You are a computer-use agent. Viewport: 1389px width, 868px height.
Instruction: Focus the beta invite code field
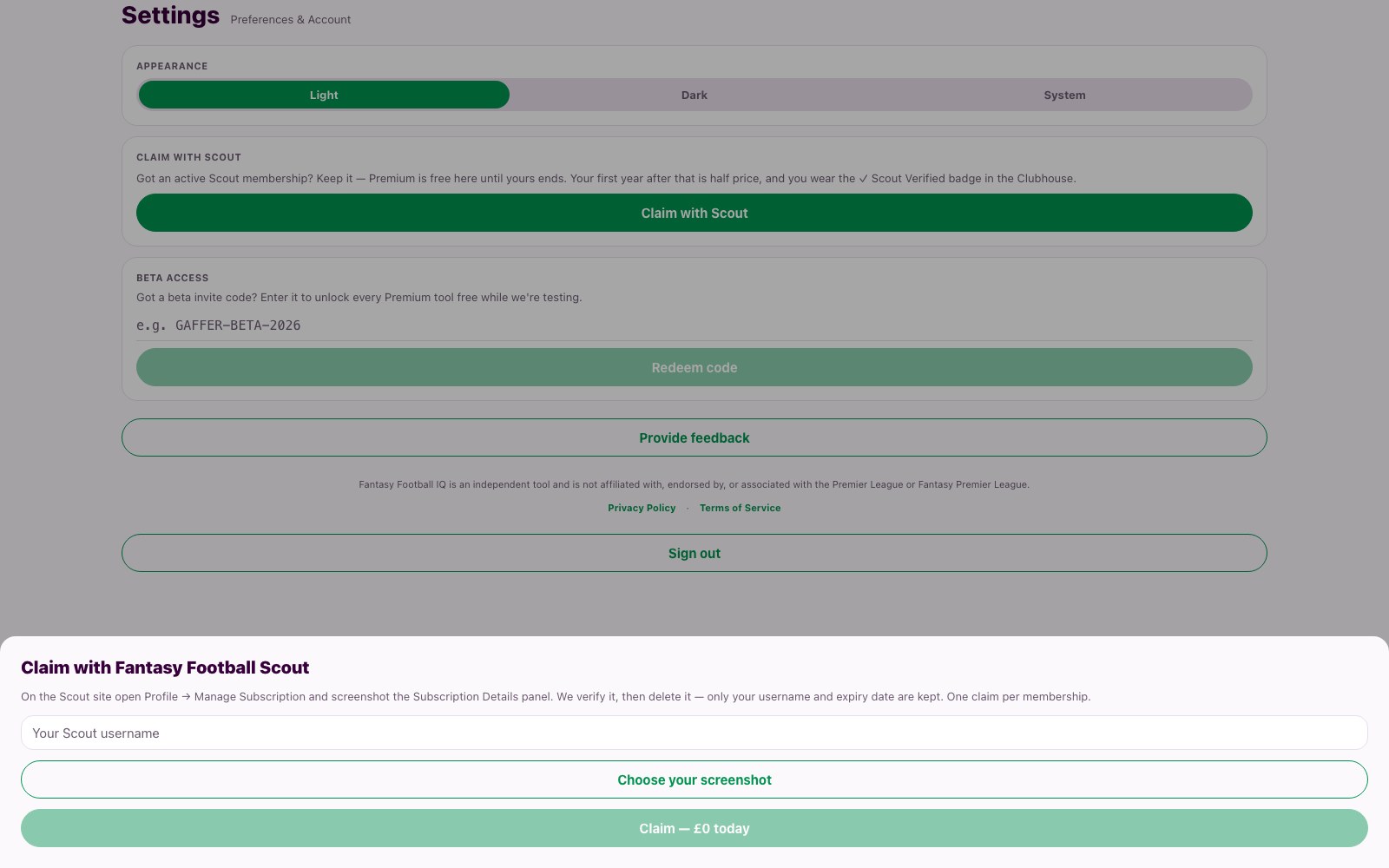(694, 325)
